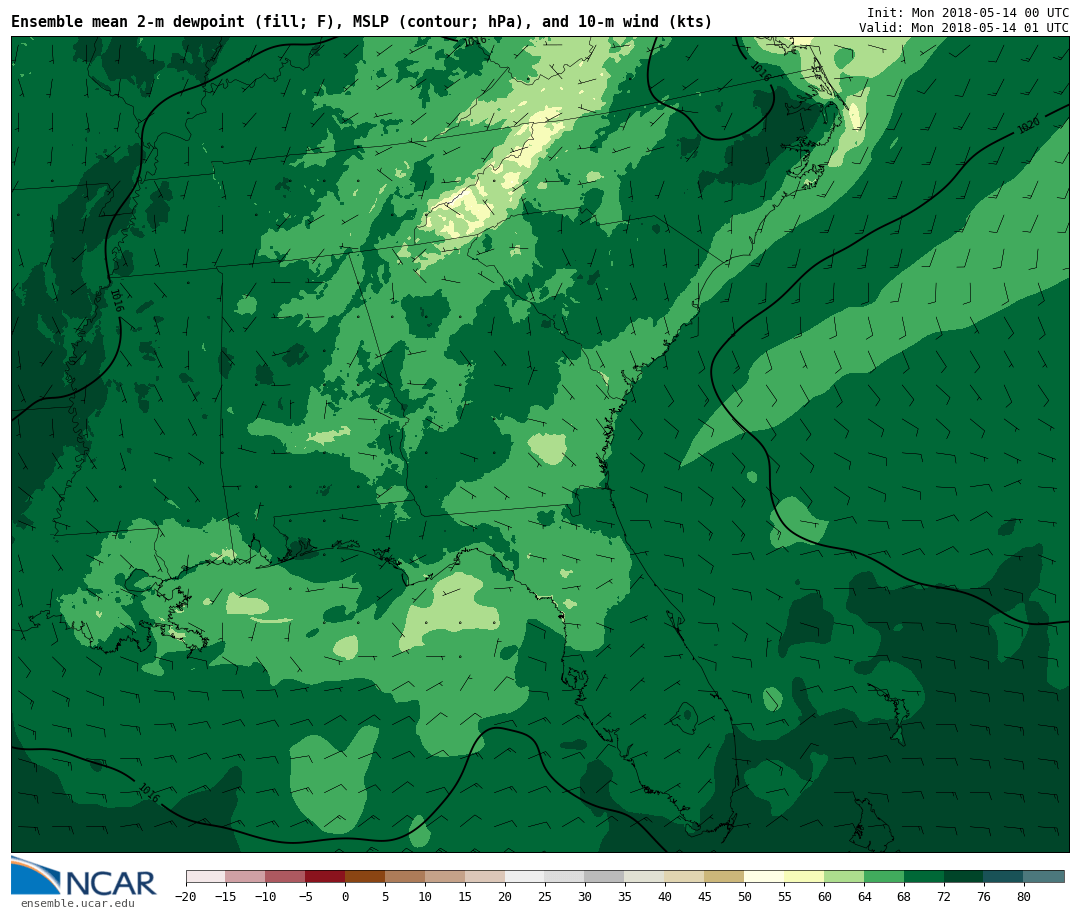Click the NCAR logo
Screen dimensions: 1080x915
[x=83, y=876]
